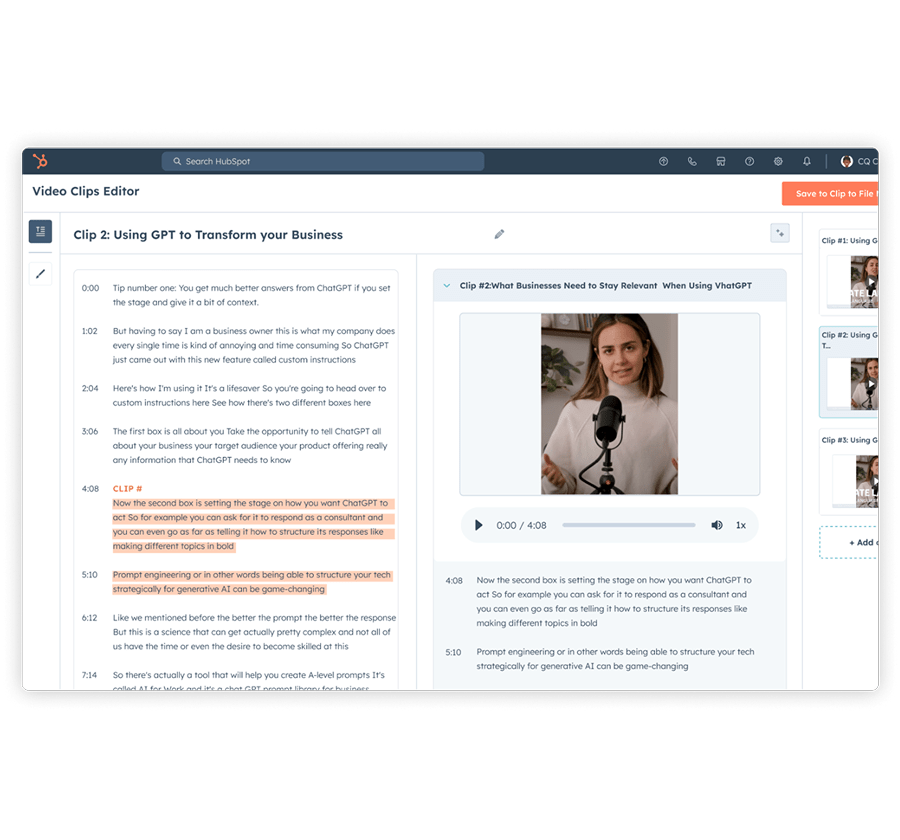The width and height of the screenshot is (900, 840).
Task: Open the upgrade arrow icon in top bar
Action: click(x=664, y=161)
